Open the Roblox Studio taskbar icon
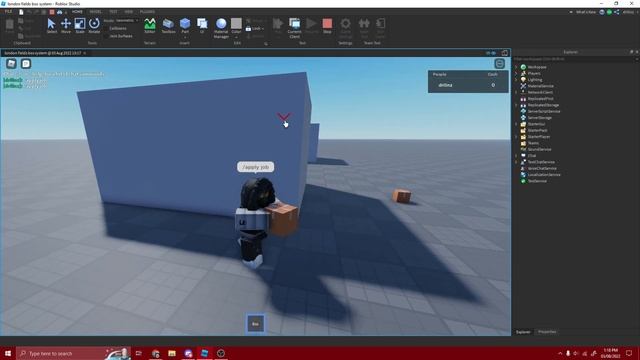Image resolution: width=640 pixels, height=360 pixels. click(x=204, y=353)
